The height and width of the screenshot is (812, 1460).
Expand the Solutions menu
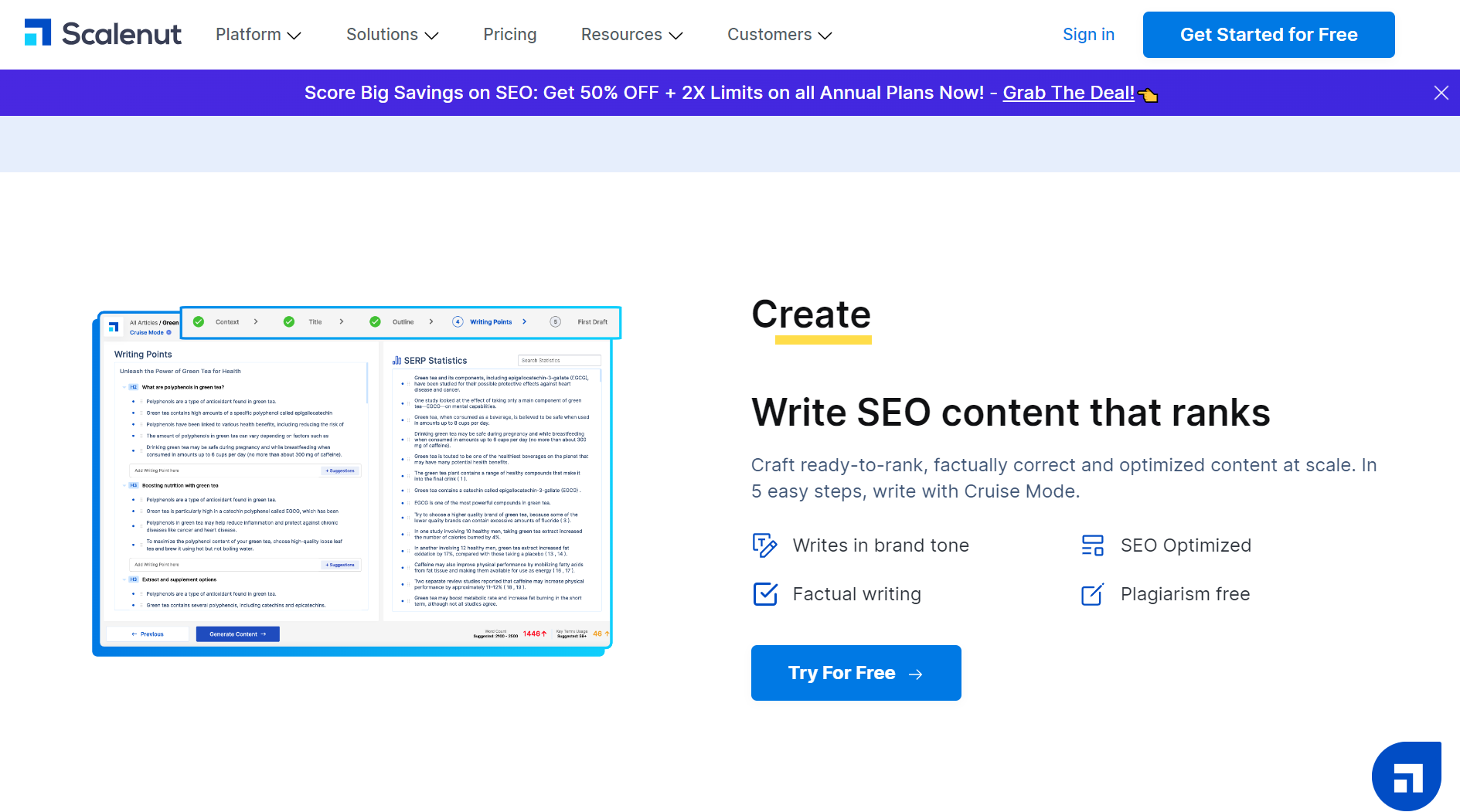(393, 35)
